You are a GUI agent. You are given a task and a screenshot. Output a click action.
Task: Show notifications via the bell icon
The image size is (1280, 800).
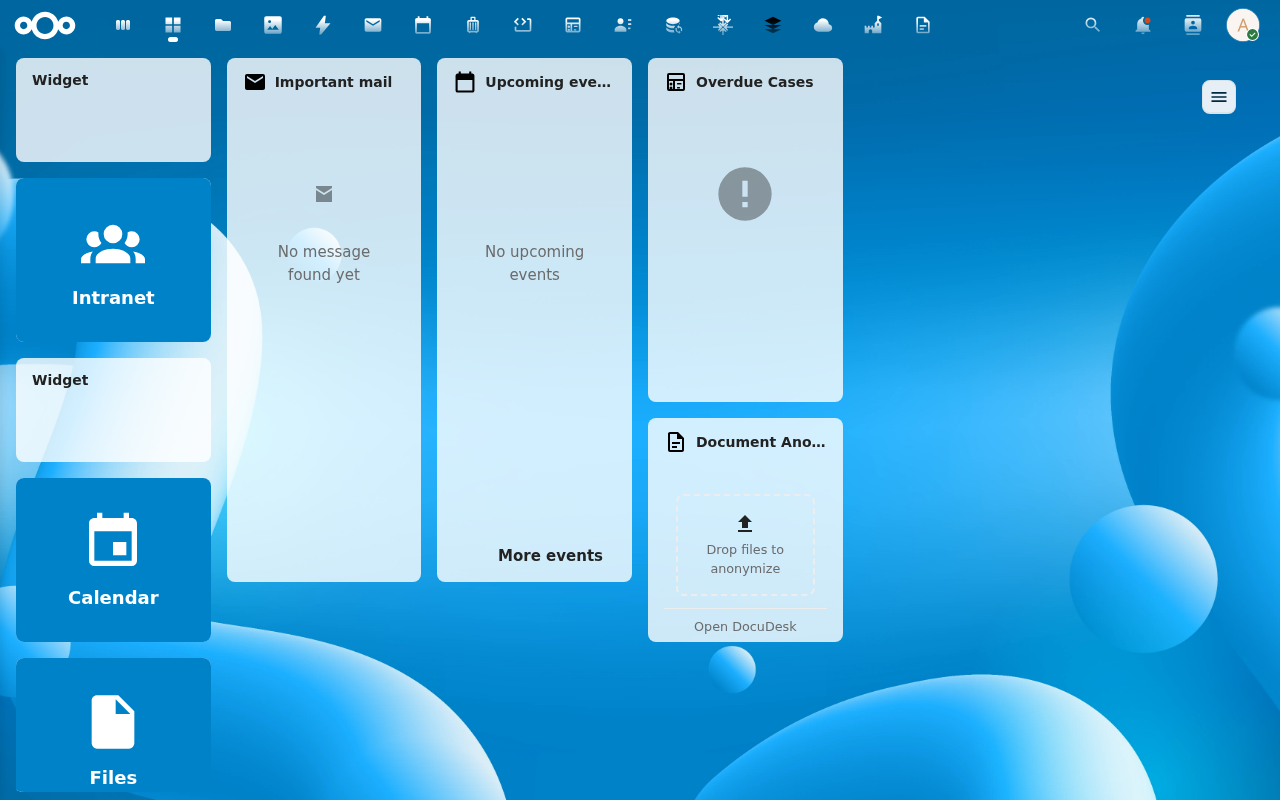(1143, 25)
